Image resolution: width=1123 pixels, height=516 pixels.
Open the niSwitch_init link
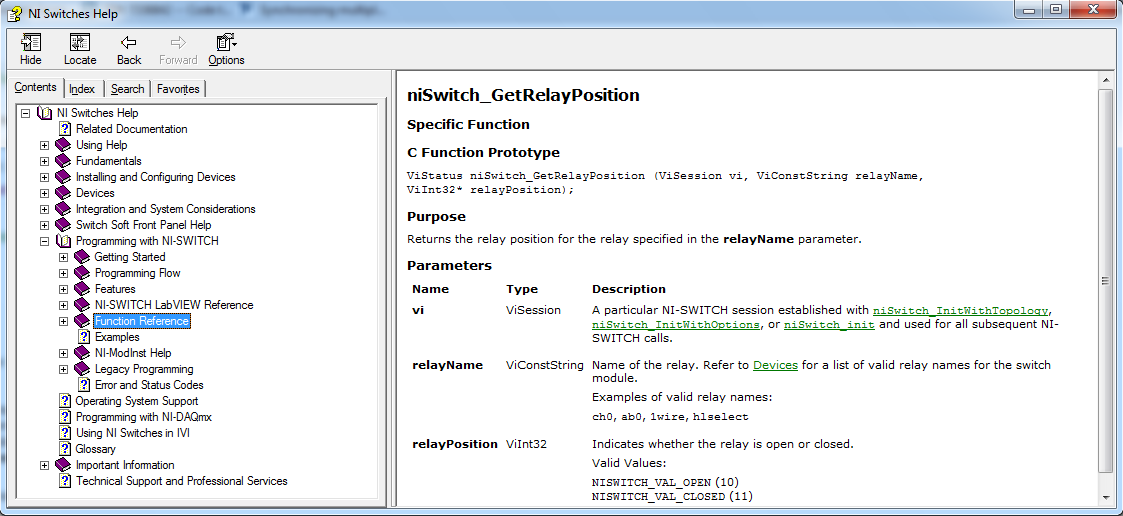click(829, 325)
